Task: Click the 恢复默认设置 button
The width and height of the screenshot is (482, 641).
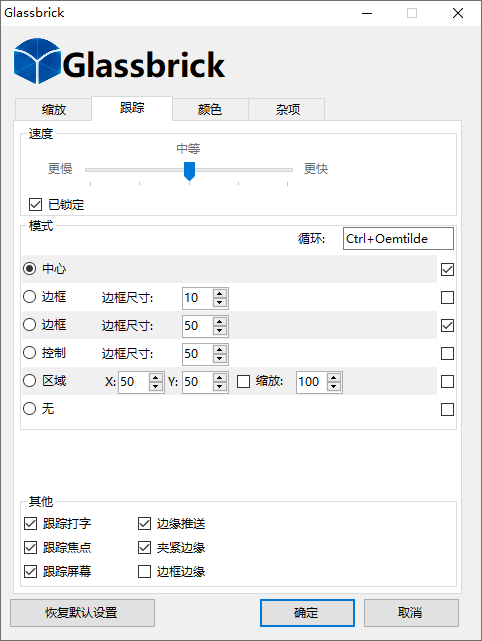Action: [82, 613]
